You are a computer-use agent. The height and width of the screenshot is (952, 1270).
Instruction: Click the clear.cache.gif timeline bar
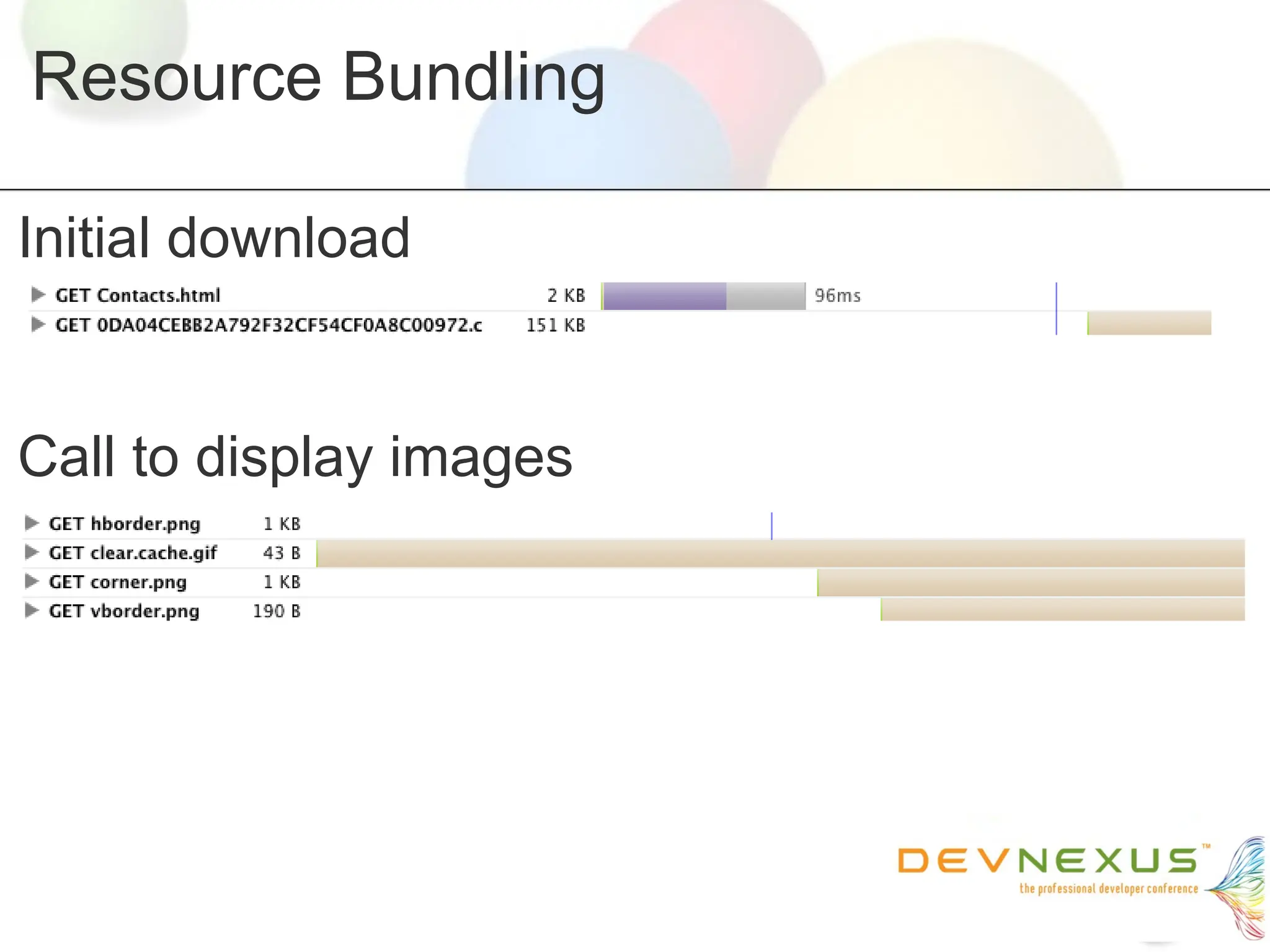(781, 553)
